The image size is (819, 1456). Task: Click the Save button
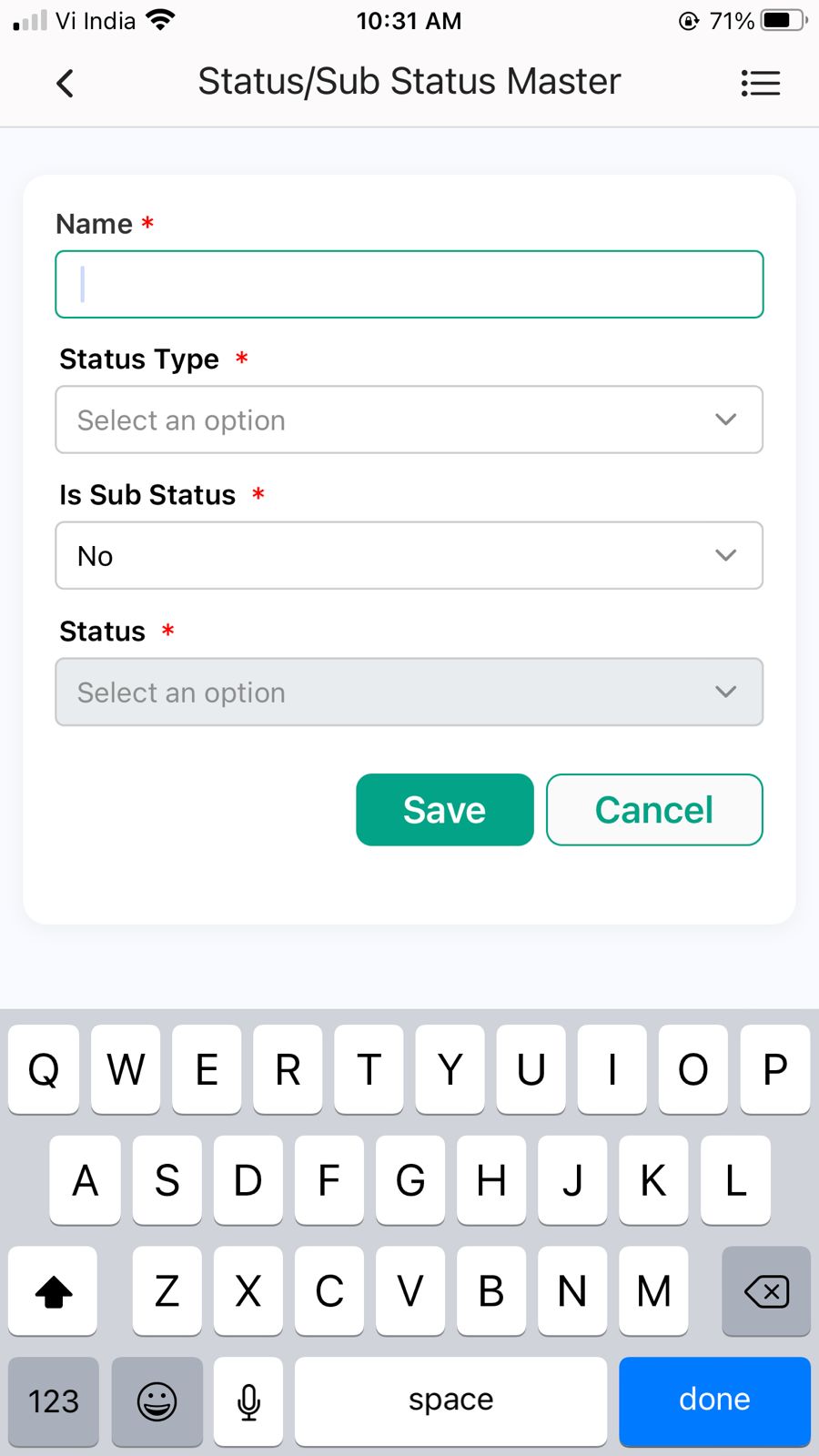pyautogui.click(x=444, y=810)
